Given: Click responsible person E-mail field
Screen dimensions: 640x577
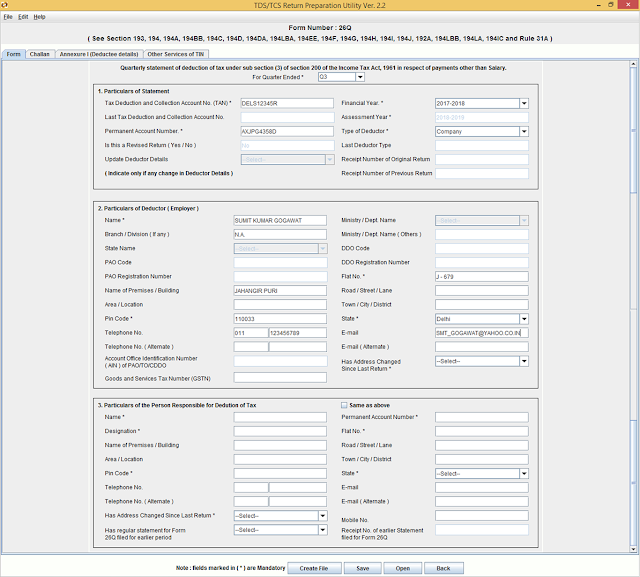Looking at the screenshot, I should tap(482, 488).
